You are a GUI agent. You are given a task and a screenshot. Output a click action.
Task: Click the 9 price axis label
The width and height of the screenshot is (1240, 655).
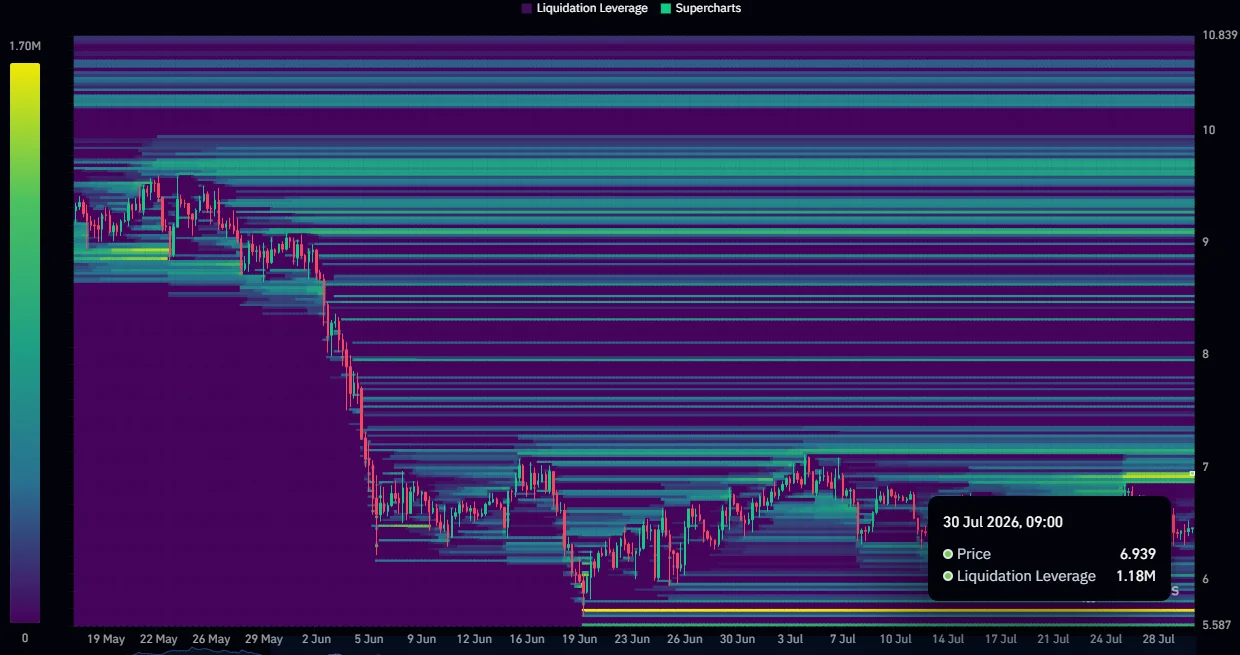tap(1205, 242)
